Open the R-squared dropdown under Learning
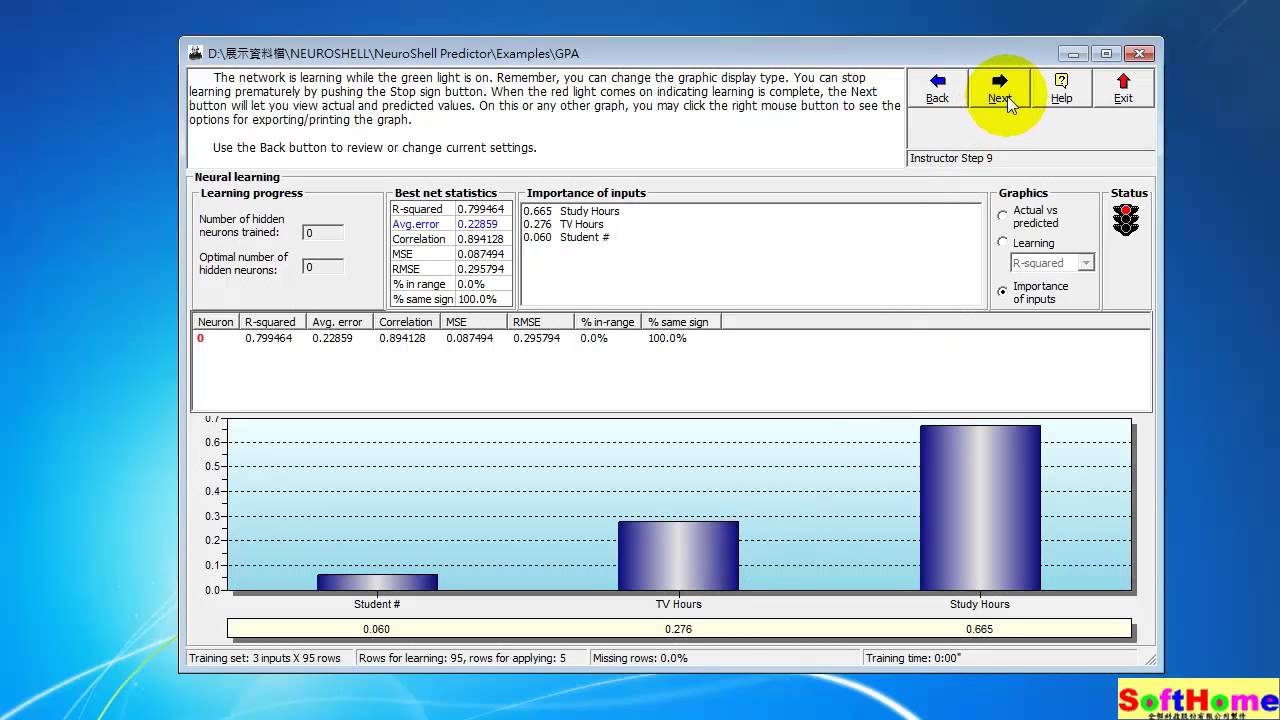This screenshot has height=720, width=1280. pos(1087,263)
